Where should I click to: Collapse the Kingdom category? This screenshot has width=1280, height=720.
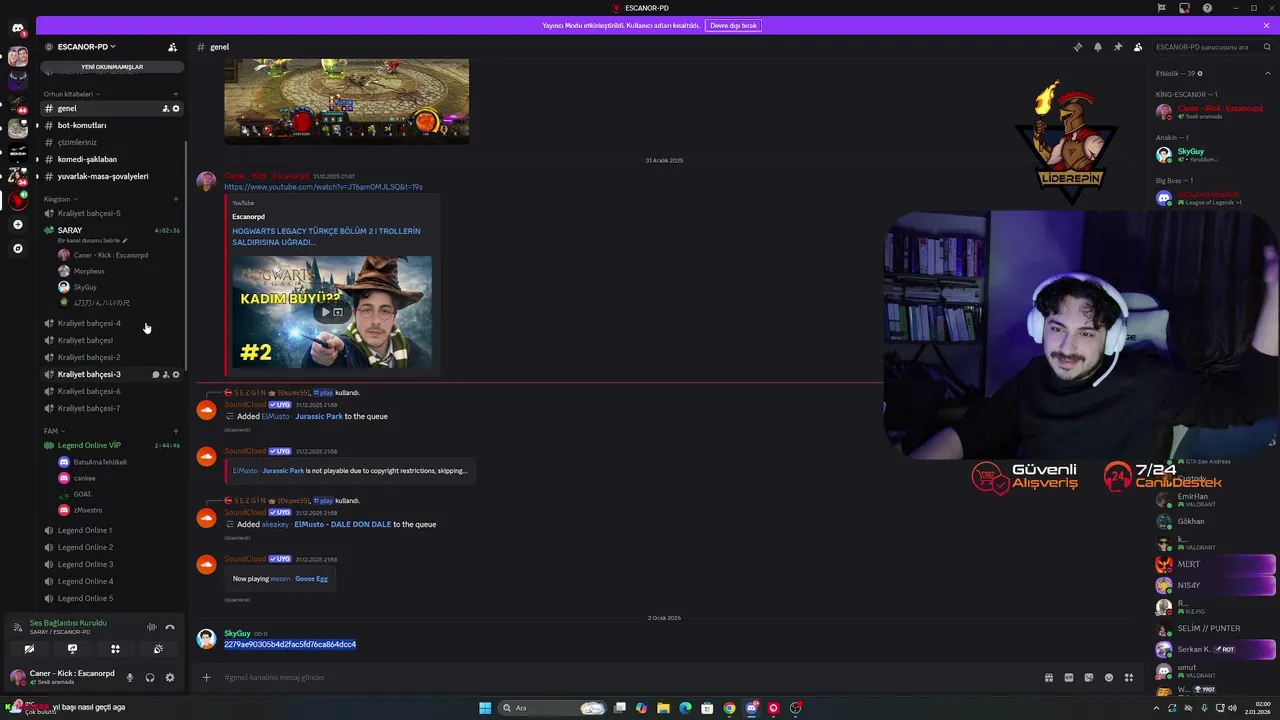[58, 199]
